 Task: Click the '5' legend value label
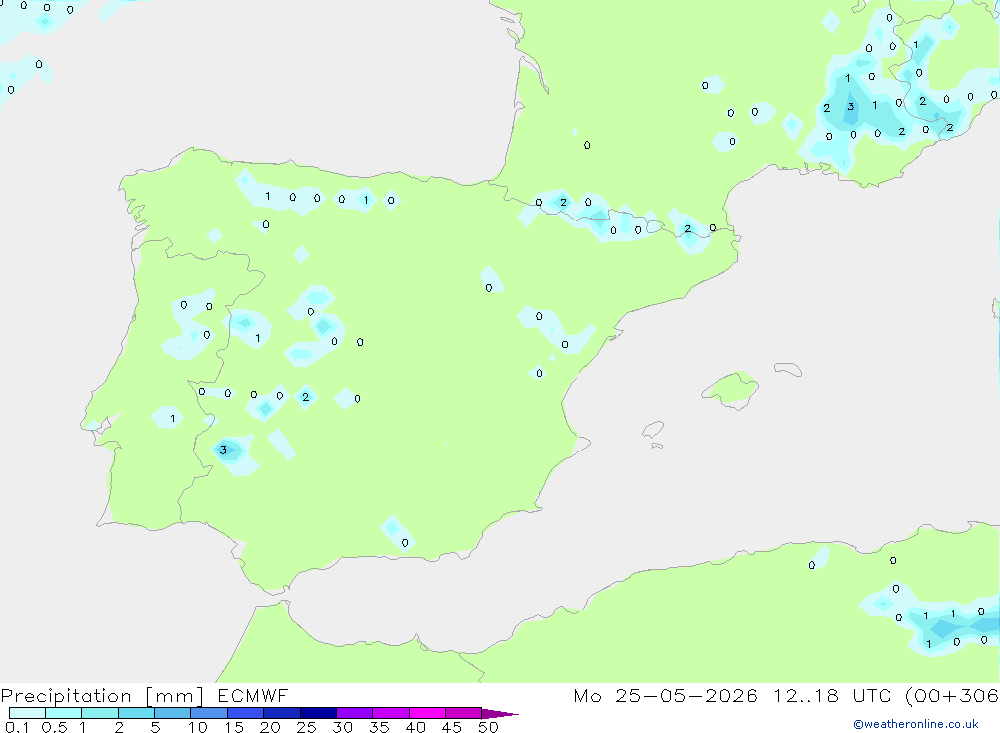click(x=155, y=727)
